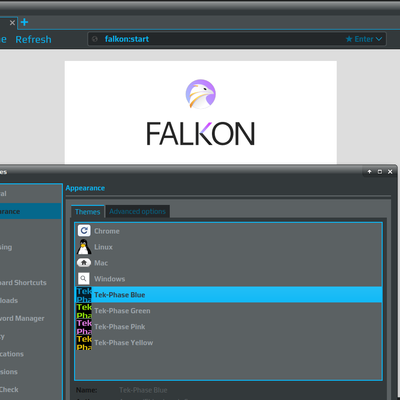Click the site info icon in address bar
The width and height of the screenshot is (400, 400).
point(95,39)
